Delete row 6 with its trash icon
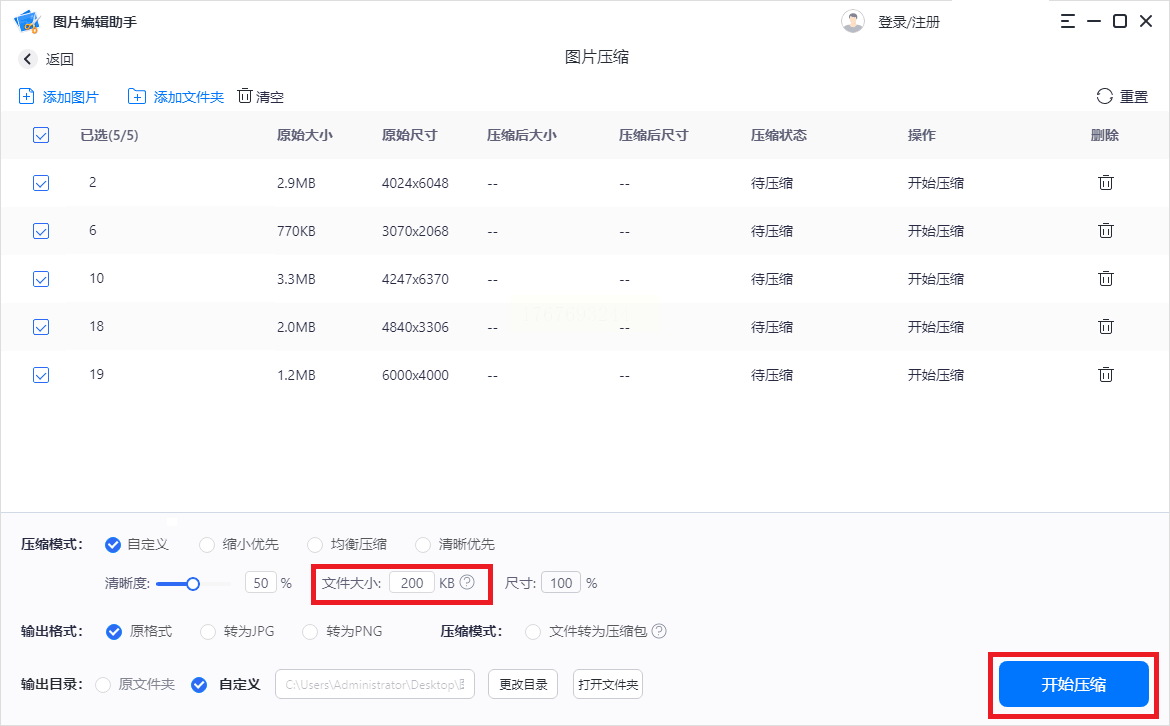 point(1106,231)
